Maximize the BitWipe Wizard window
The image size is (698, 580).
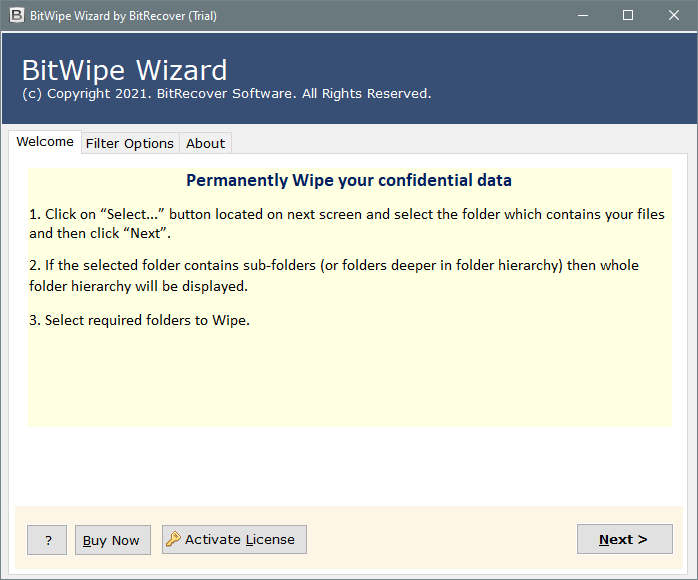[x=628, y=16]
